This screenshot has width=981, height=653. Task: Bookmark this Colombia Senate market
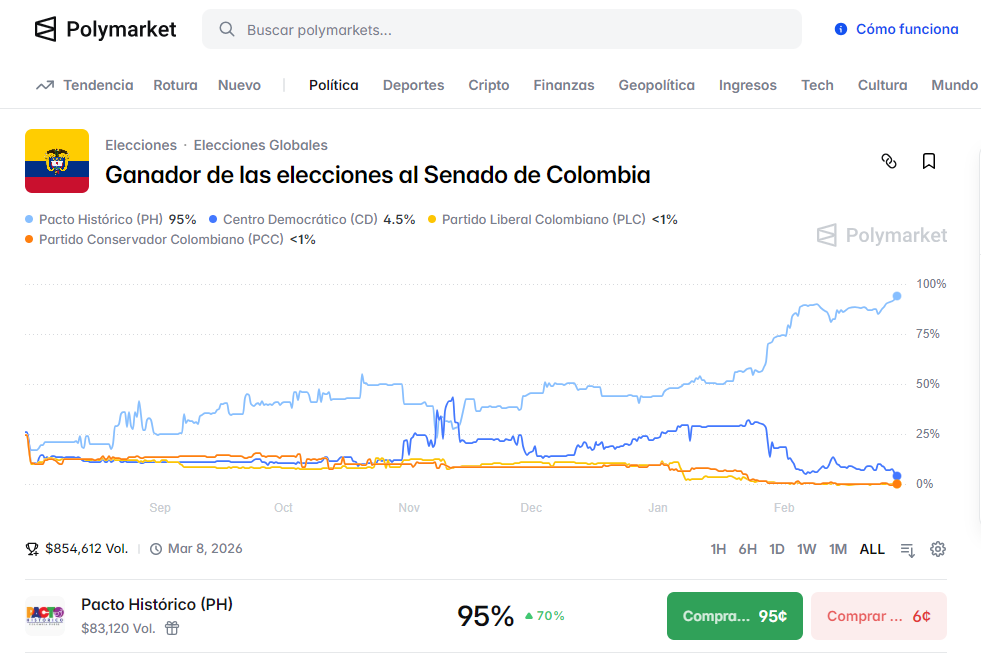pos(929,161)
